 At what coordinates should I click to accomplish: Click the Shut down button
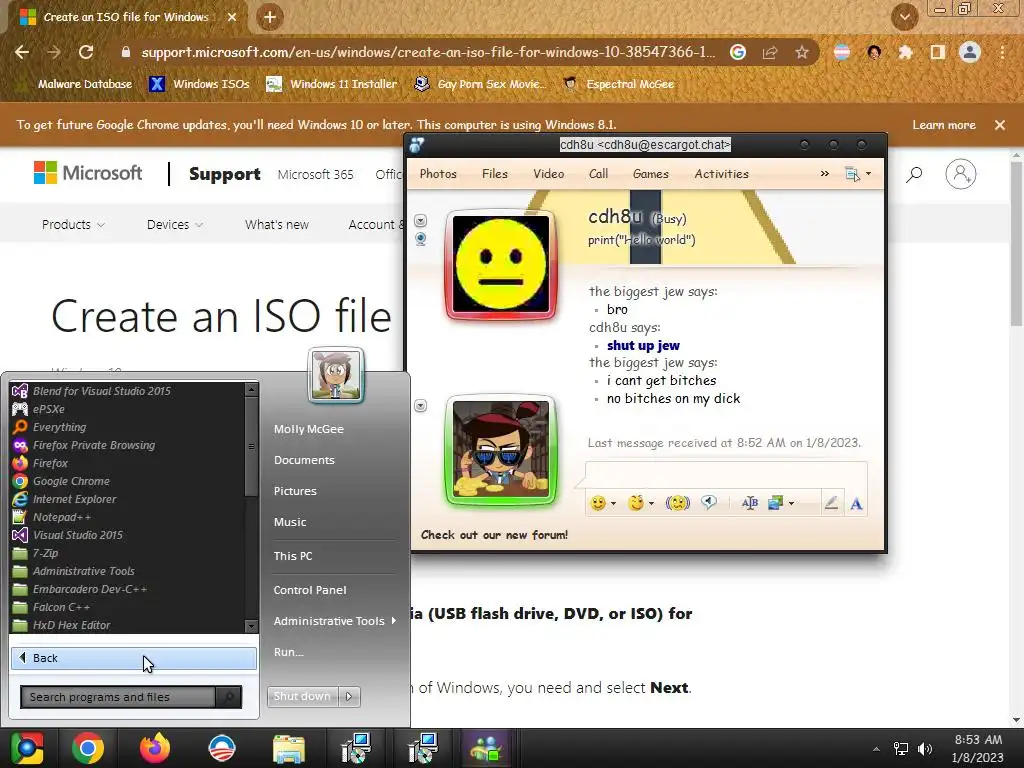pos(302,696)
